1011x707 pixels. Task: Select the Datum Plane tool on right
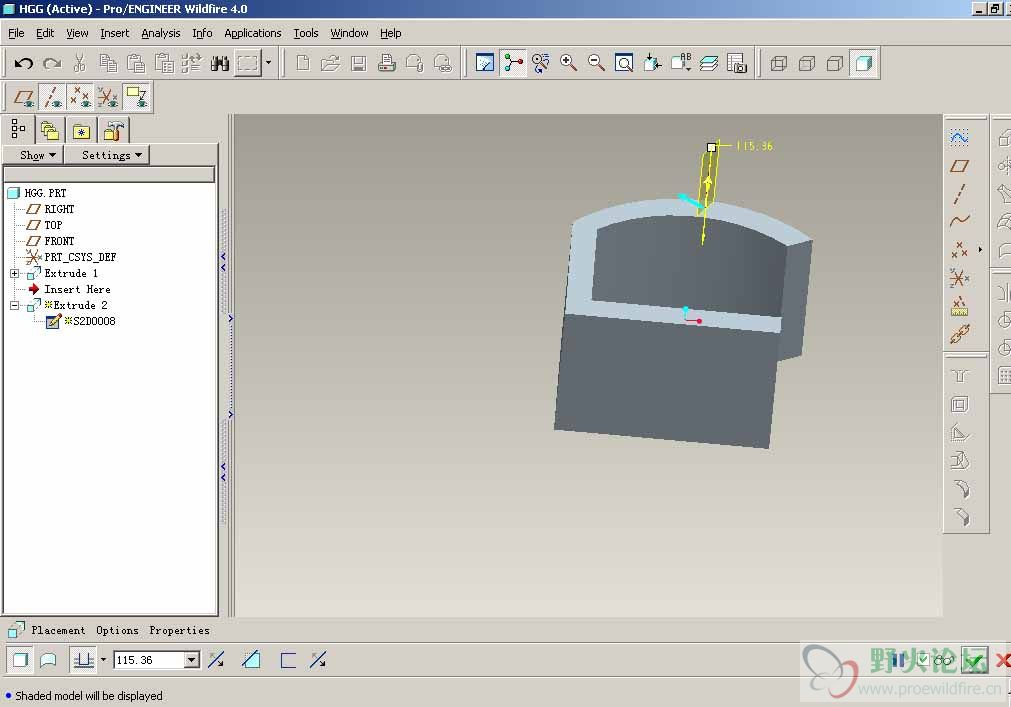(x=959, y=166)
